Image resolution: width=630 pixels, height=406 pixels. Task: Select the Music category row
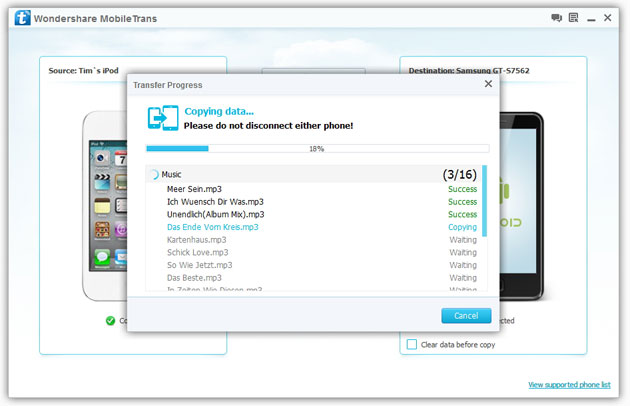[314, 174]
